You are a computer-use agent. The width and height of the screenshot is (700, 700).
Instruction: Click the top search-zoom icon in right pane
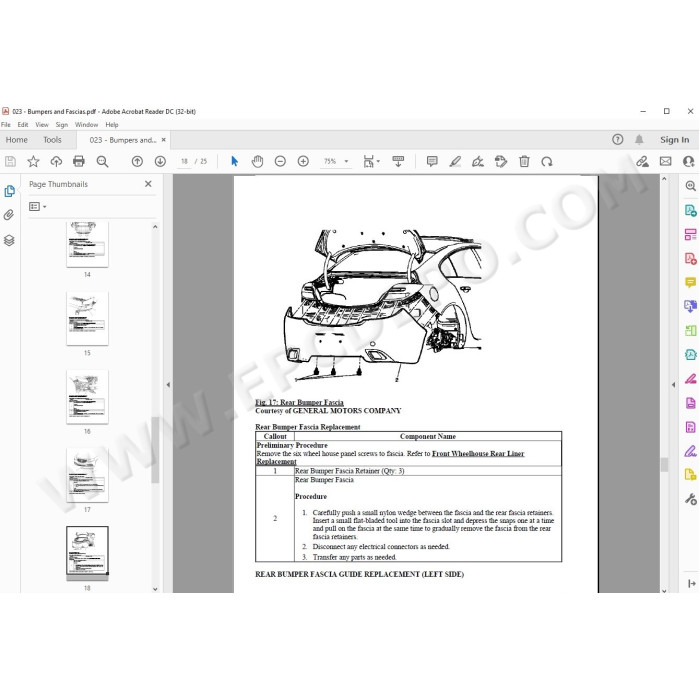(x=690, y=186)
